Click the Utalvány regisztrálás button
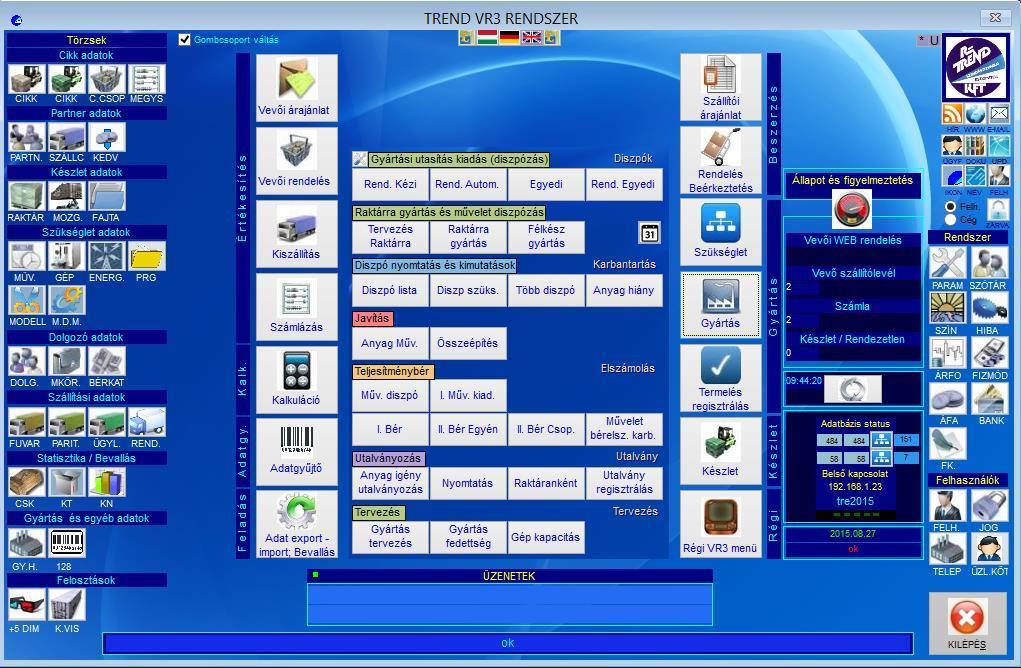Viewport: 1021px width, 668px height. pyautogui.click(x=624, y=483)
